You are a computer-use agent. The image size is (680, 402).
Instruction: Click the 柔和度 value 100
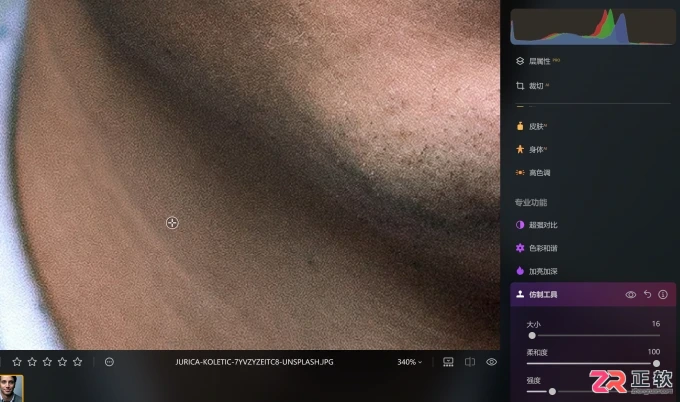(654, 352)
